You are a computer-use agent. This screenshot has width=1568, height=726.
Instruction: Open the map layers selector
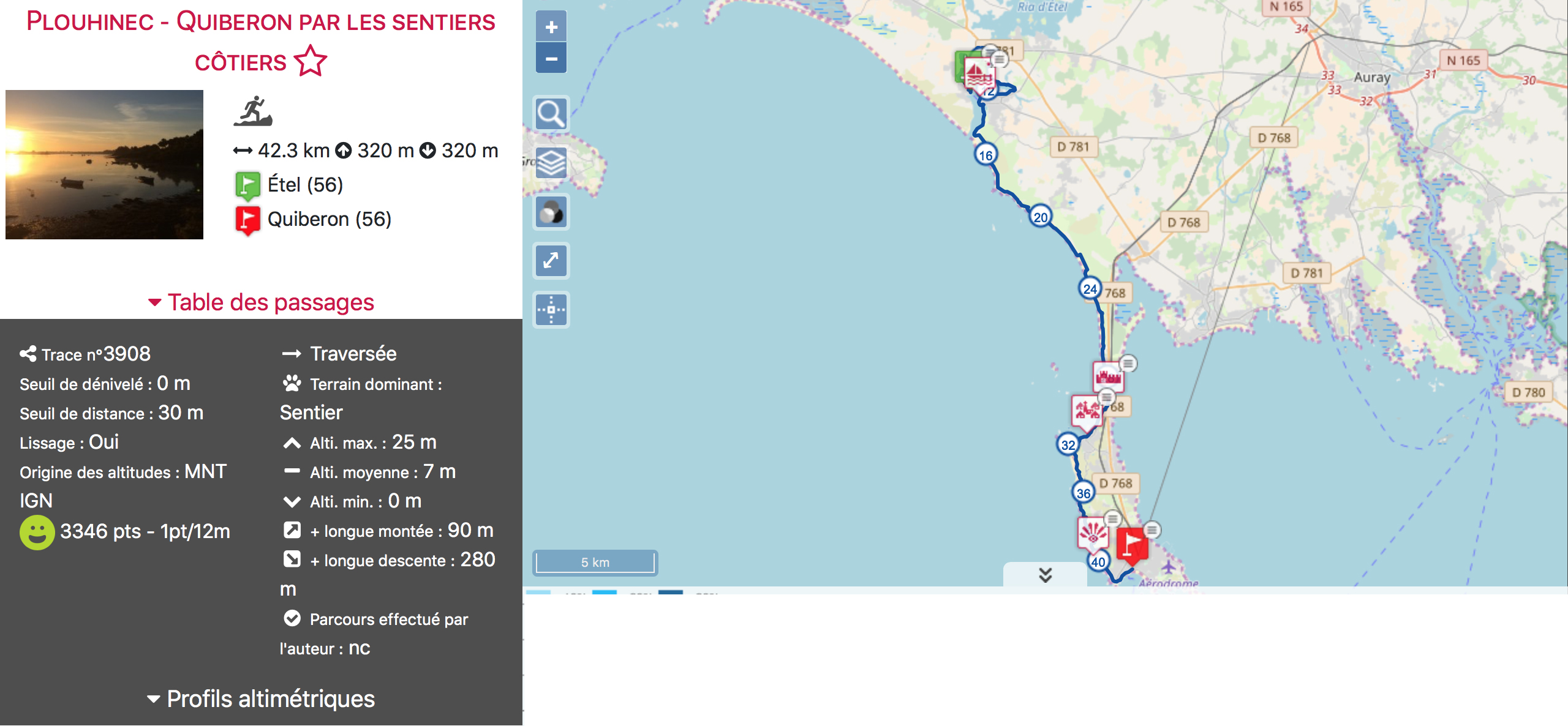(x=551, y=163)
